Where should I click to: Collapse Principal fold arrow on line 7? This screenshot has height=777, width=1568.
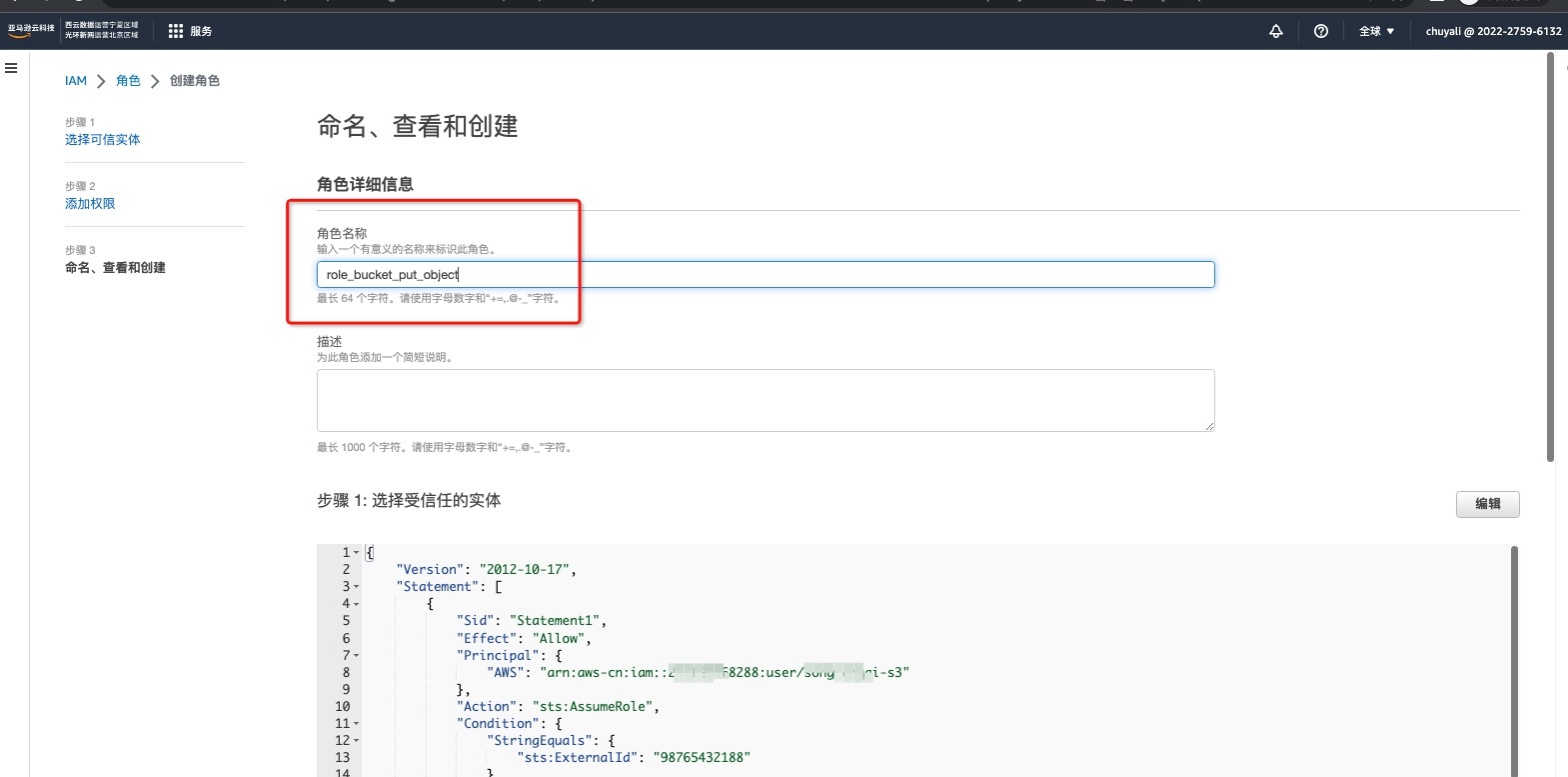click(x=357, y=655)
